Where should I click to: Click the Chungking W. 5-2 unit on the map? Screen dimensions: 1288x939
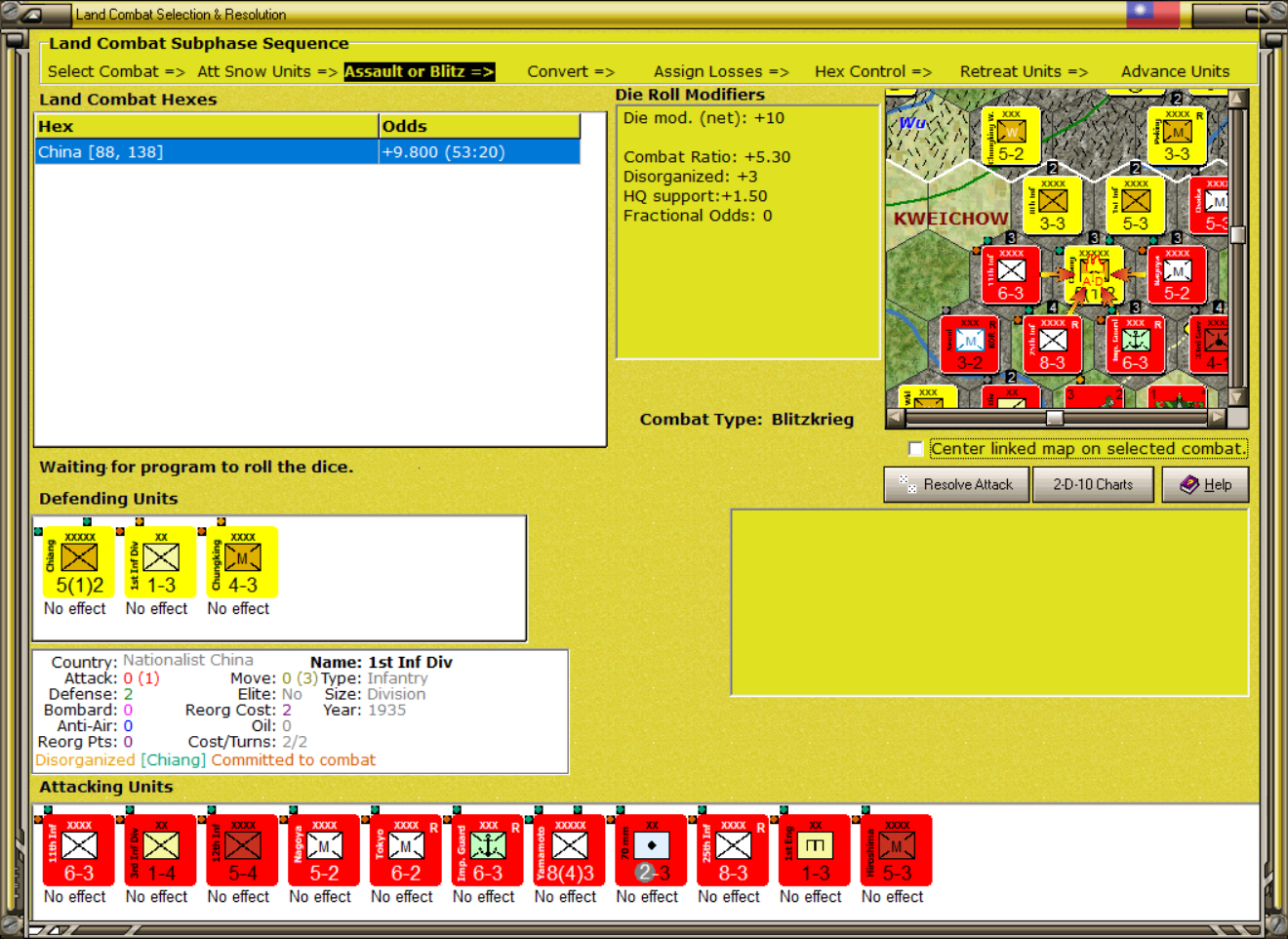coord(1011,135)
